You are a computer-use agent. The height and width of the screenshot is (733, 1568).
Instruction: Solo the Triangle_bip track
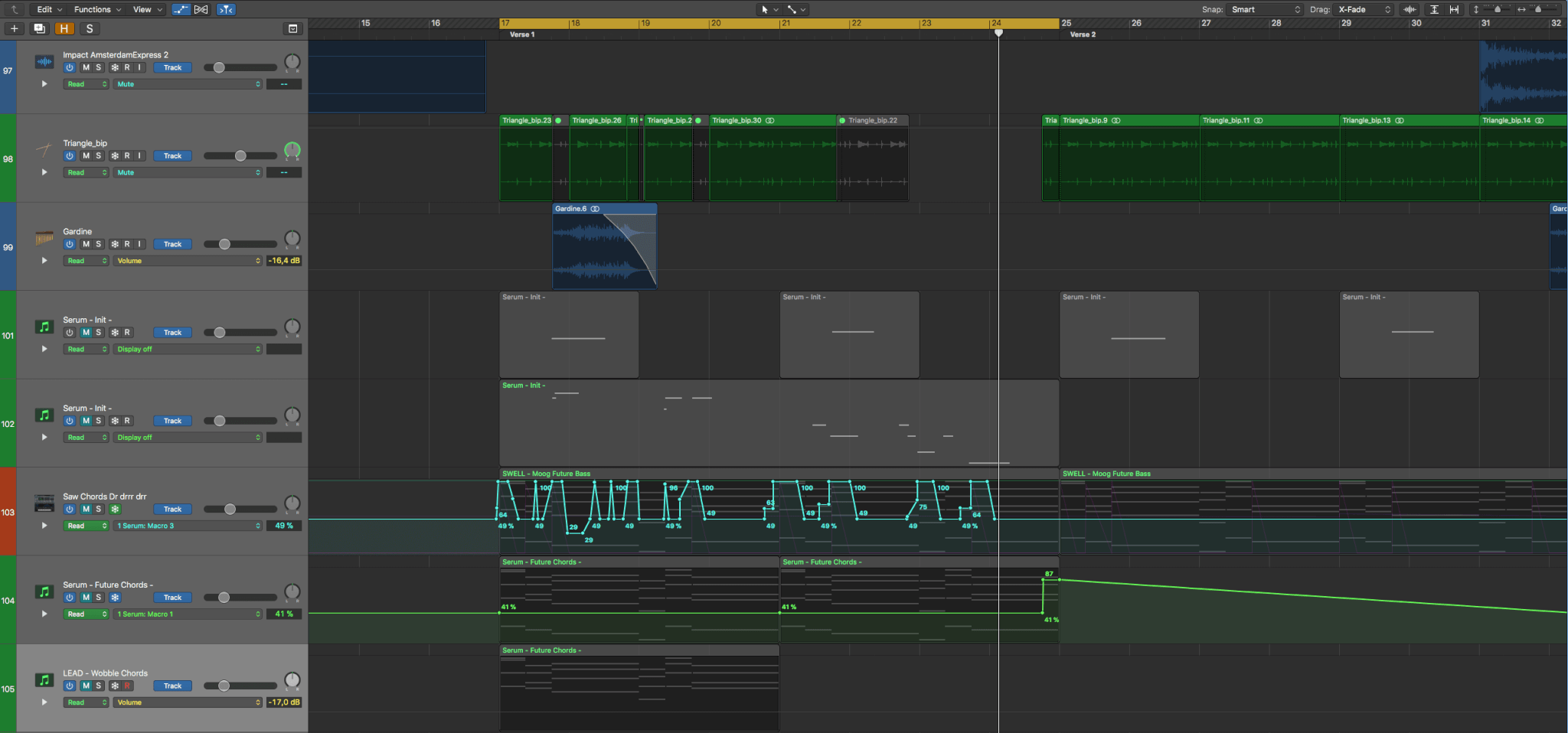98,155
